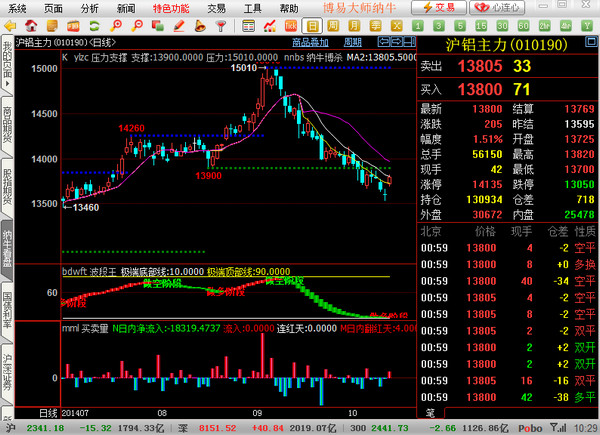This screenshot has width=600, height=435.
Task: Switch to the 2hr chart button
Action: click(x=544, y=26)
